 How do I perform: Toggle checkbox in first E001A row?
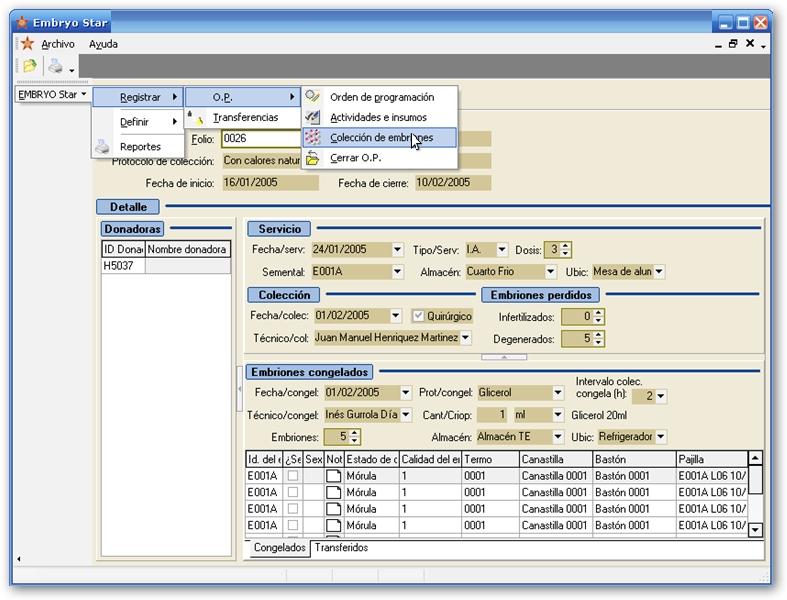click(x=293, y=475)
